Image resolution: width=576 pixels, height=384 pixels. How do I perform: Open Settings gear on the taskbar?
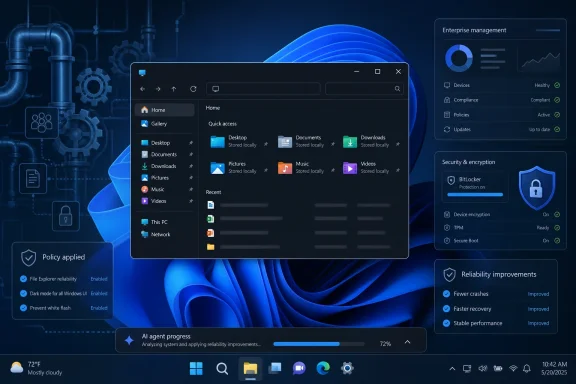click(x=347, y=368)
